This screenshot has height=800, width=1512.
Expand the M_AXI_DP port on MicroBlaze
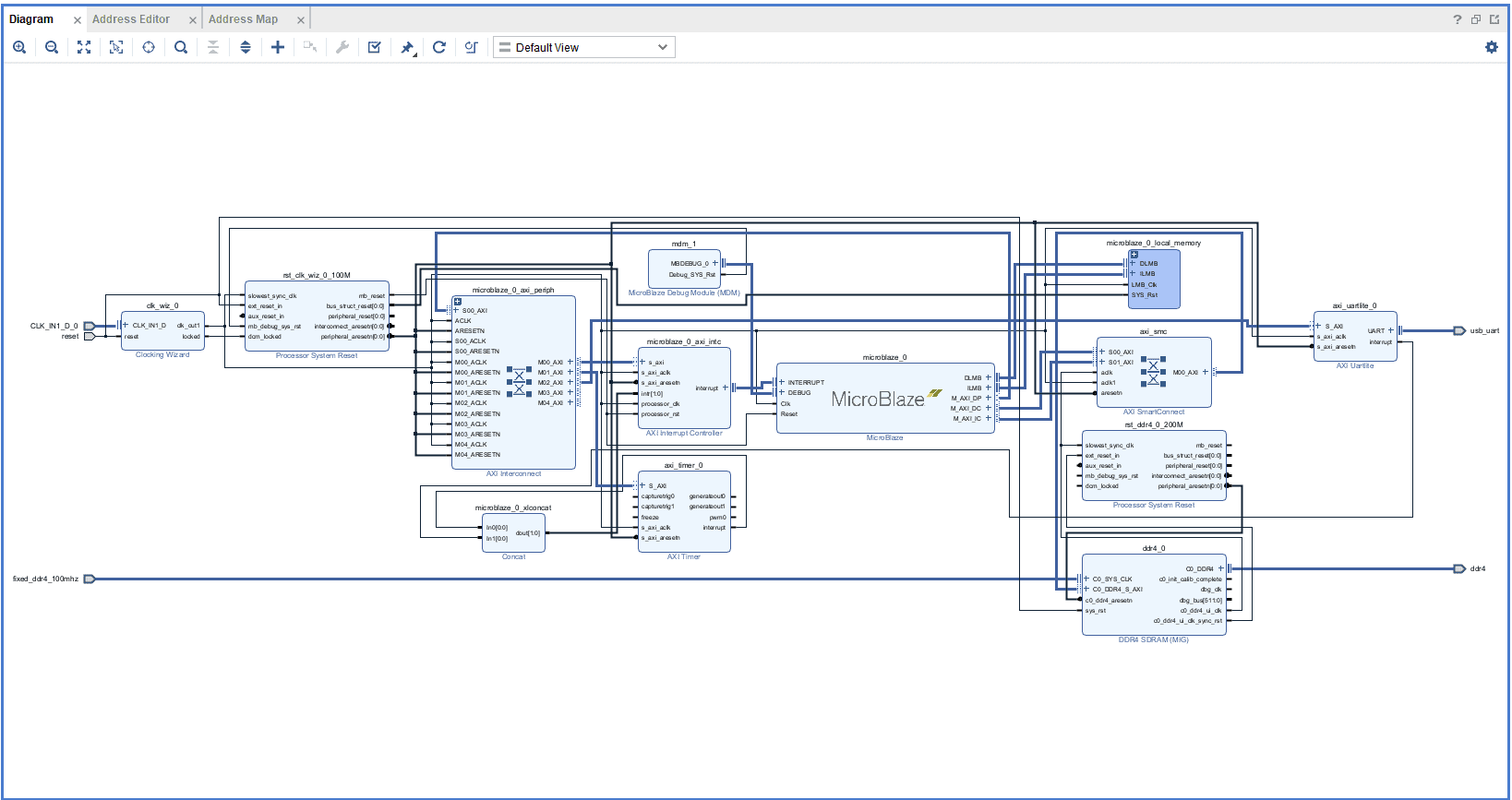pos(988,398)
